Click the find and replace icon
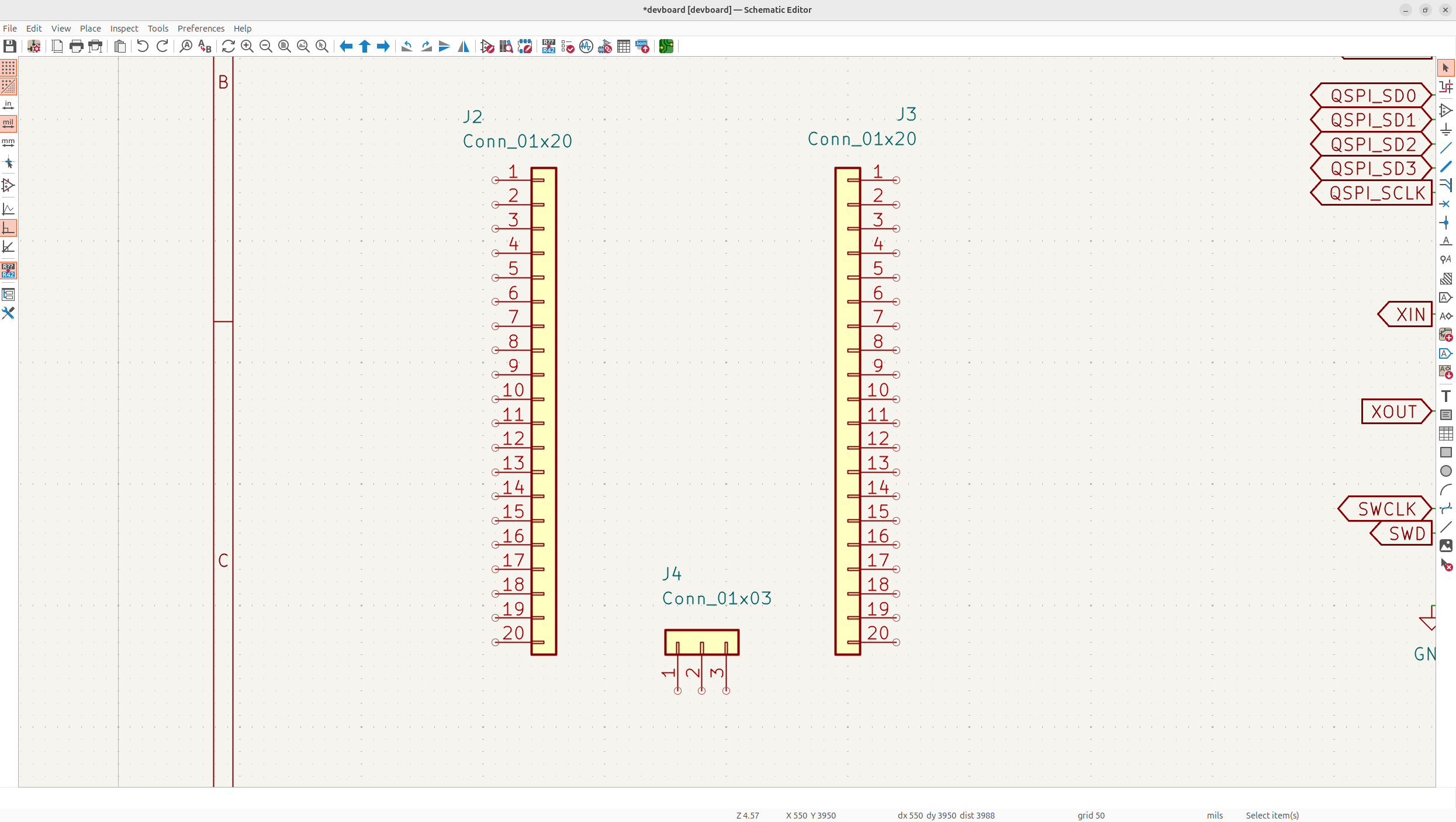 pos(205,47)
